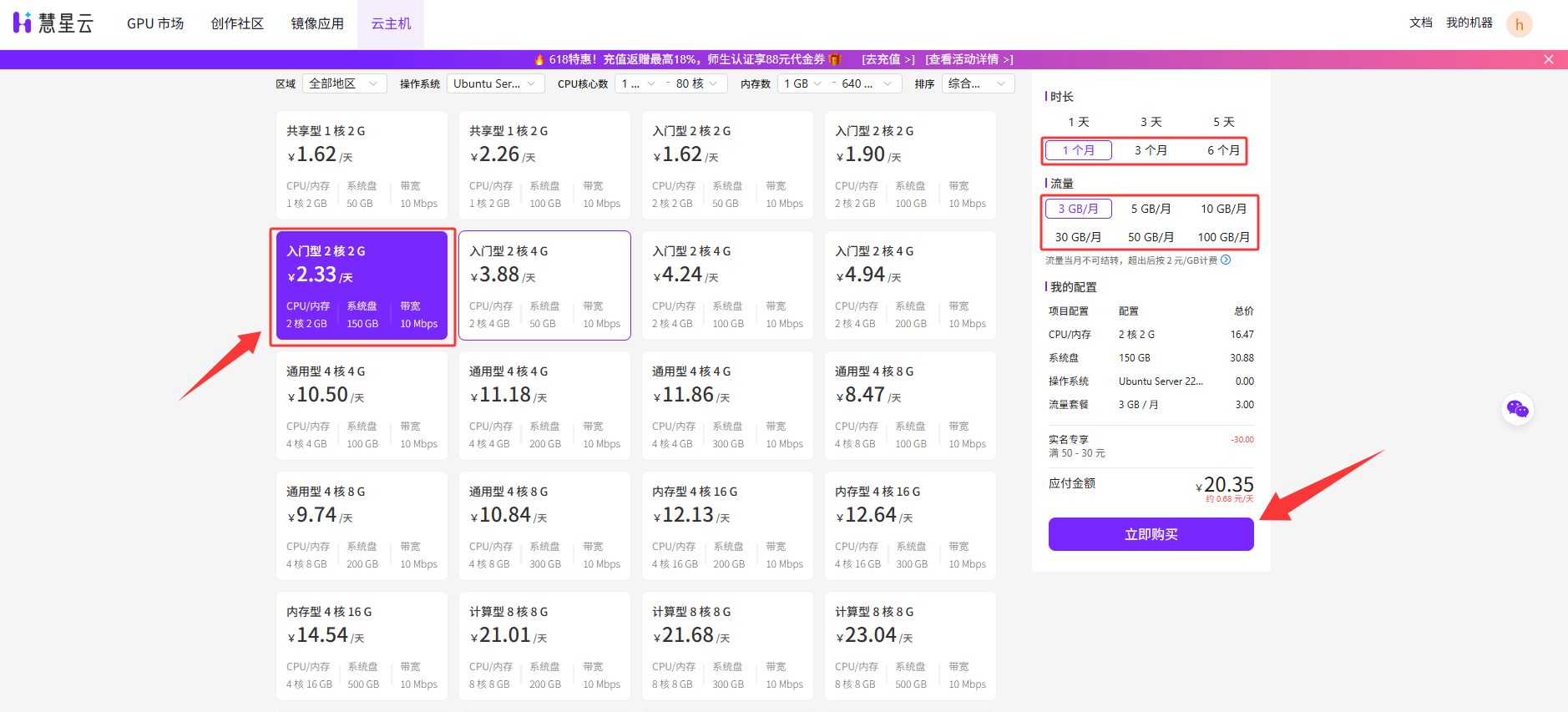Open the user avatar icon

point(1519,24)
